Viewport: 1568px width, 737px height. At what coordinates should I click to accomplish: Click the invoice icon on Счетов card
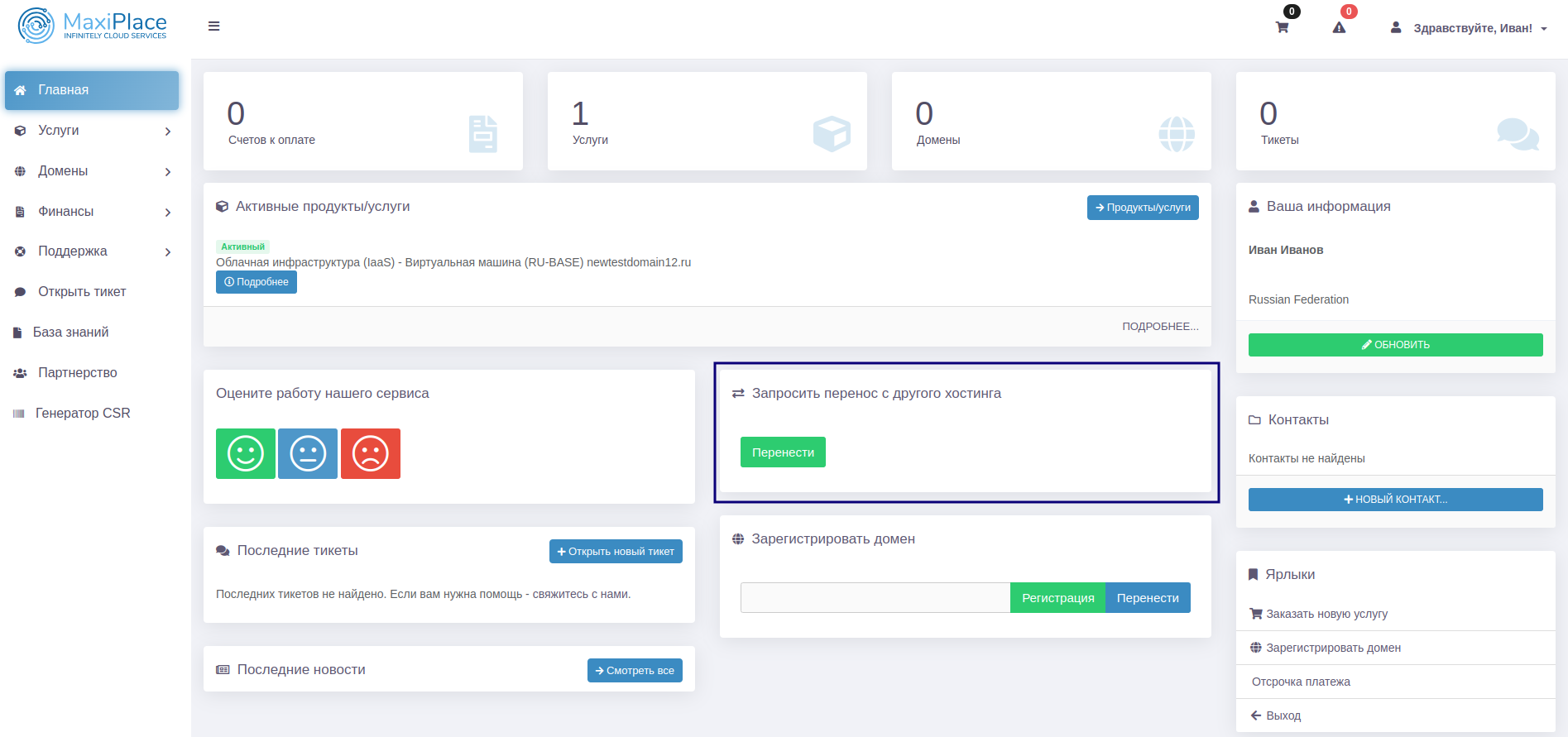483,134
